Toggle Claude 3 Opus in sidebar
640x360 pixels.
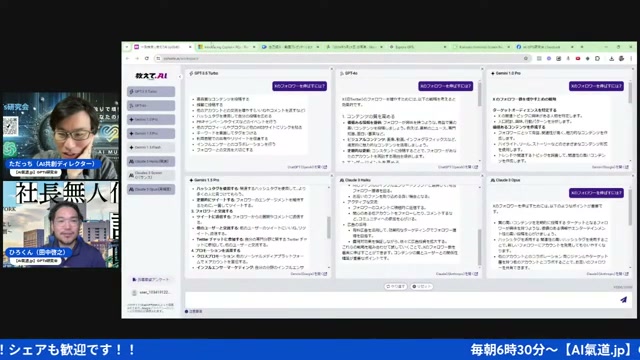tap(151, 189)
